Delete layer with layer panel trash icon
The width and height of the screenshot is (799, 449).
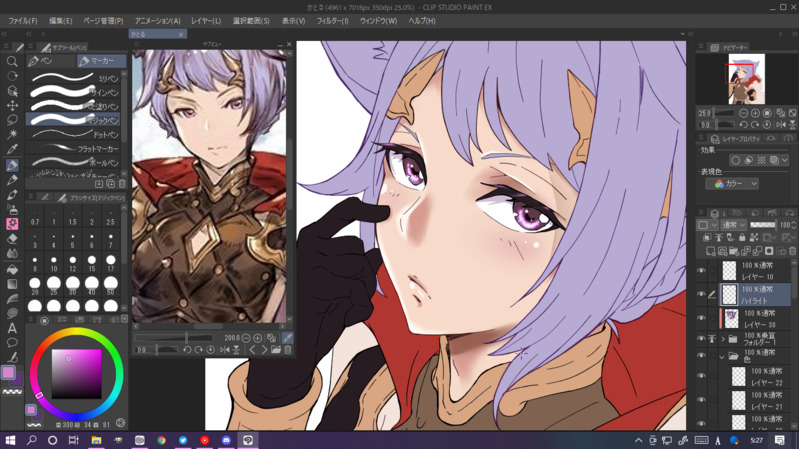[792, 251]
